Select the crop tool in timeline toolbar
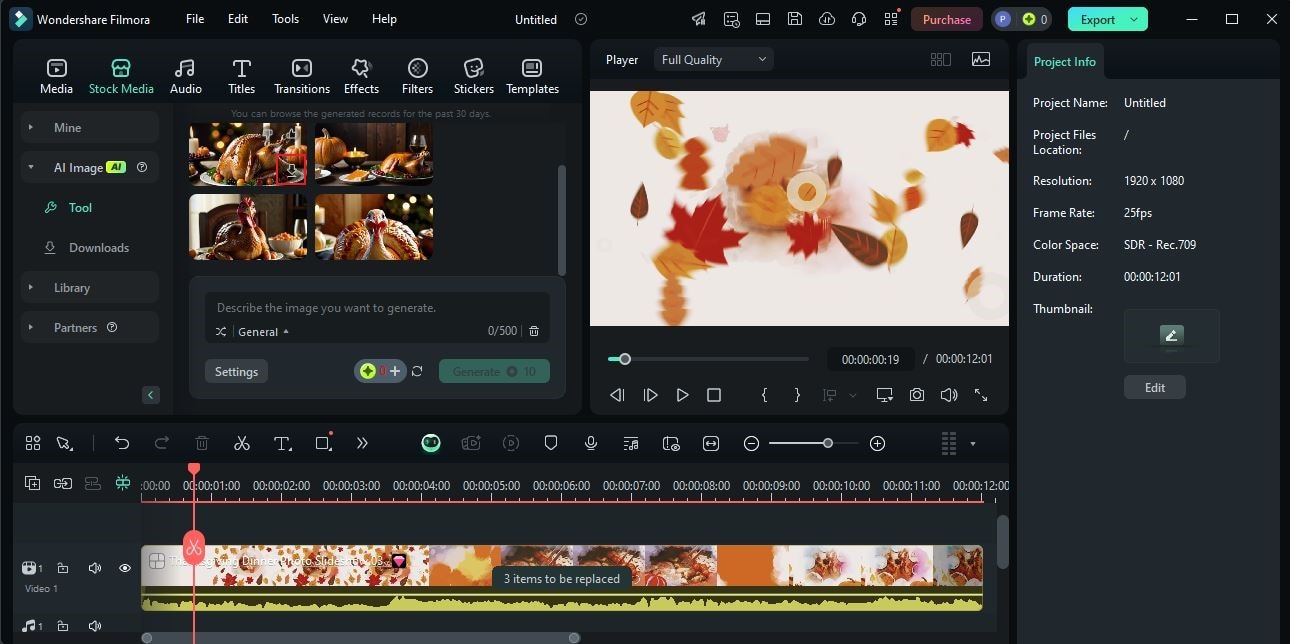Screen dimensions: 1290x644 pos(323,443)
